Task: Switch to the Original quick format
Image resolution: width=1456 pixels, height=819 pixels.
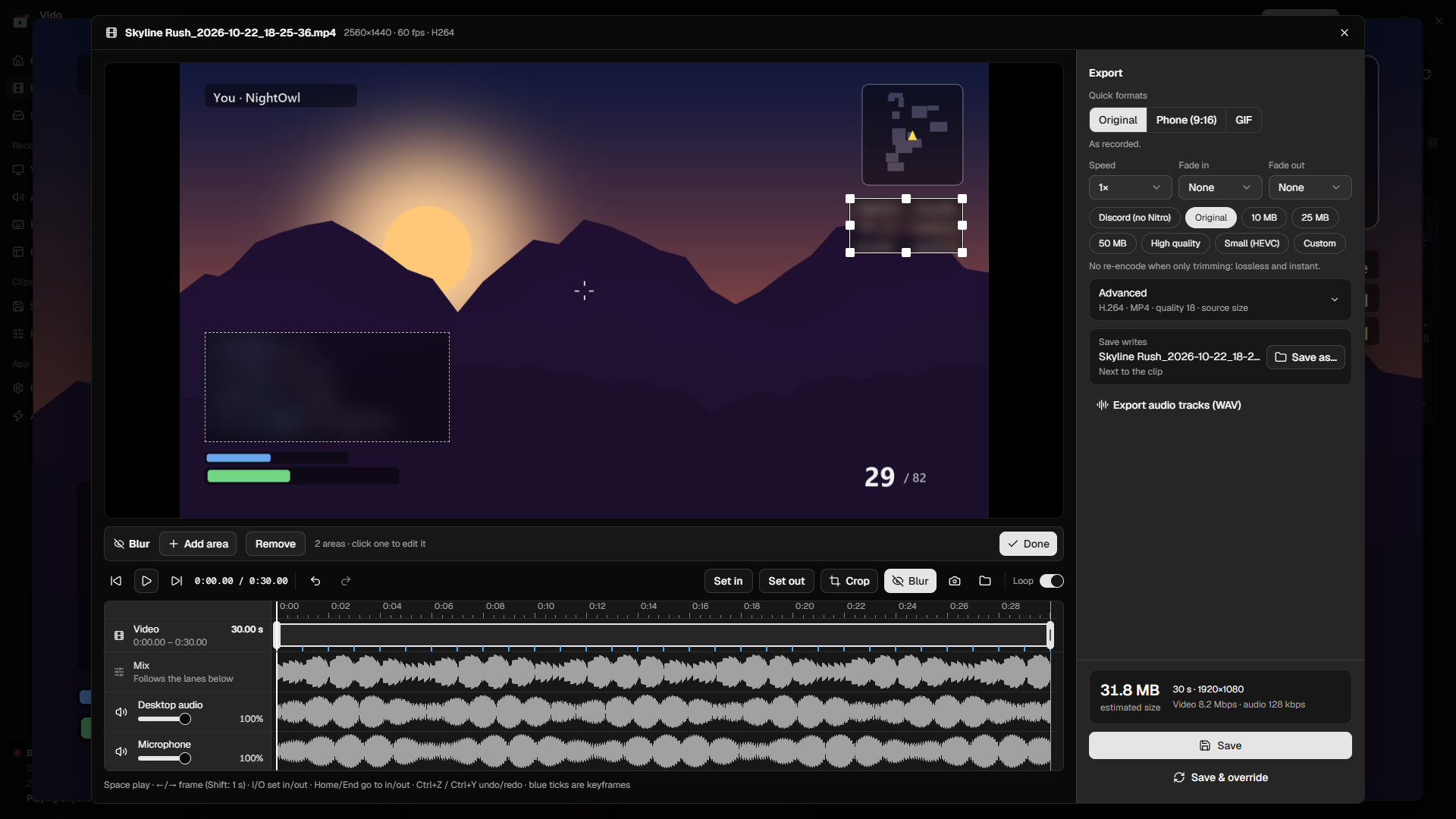Action: [x=1118, y=120]
